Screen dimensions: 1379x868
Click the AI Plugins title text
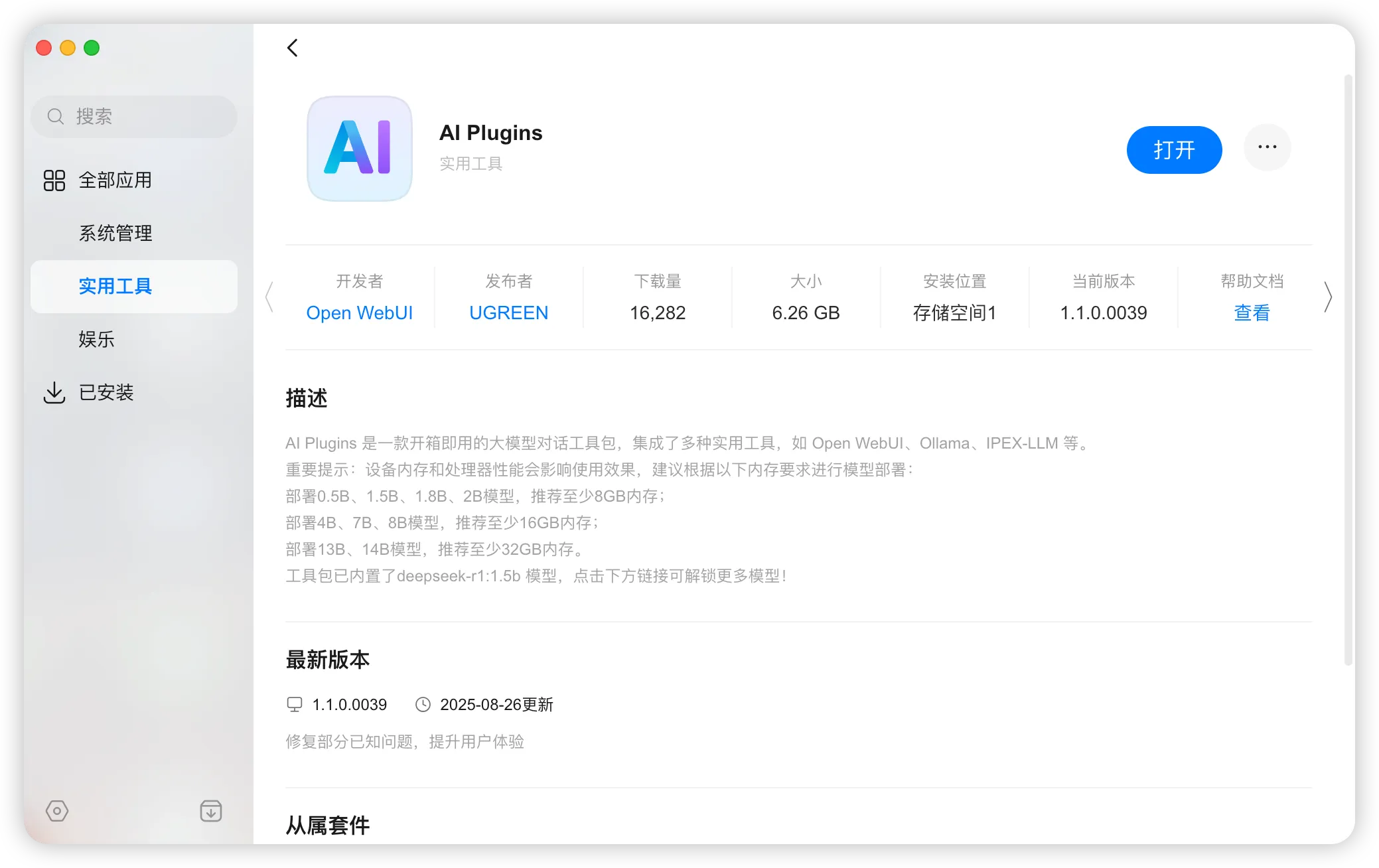tap(491, 133)
